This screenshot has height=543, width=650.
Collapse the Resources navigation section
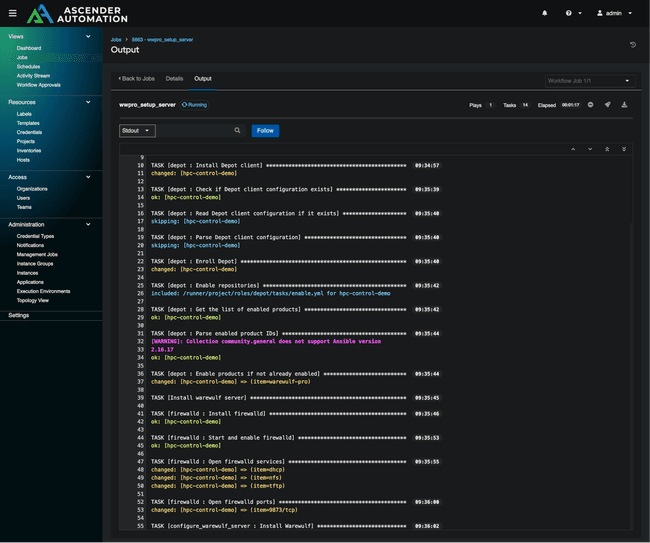88,102
